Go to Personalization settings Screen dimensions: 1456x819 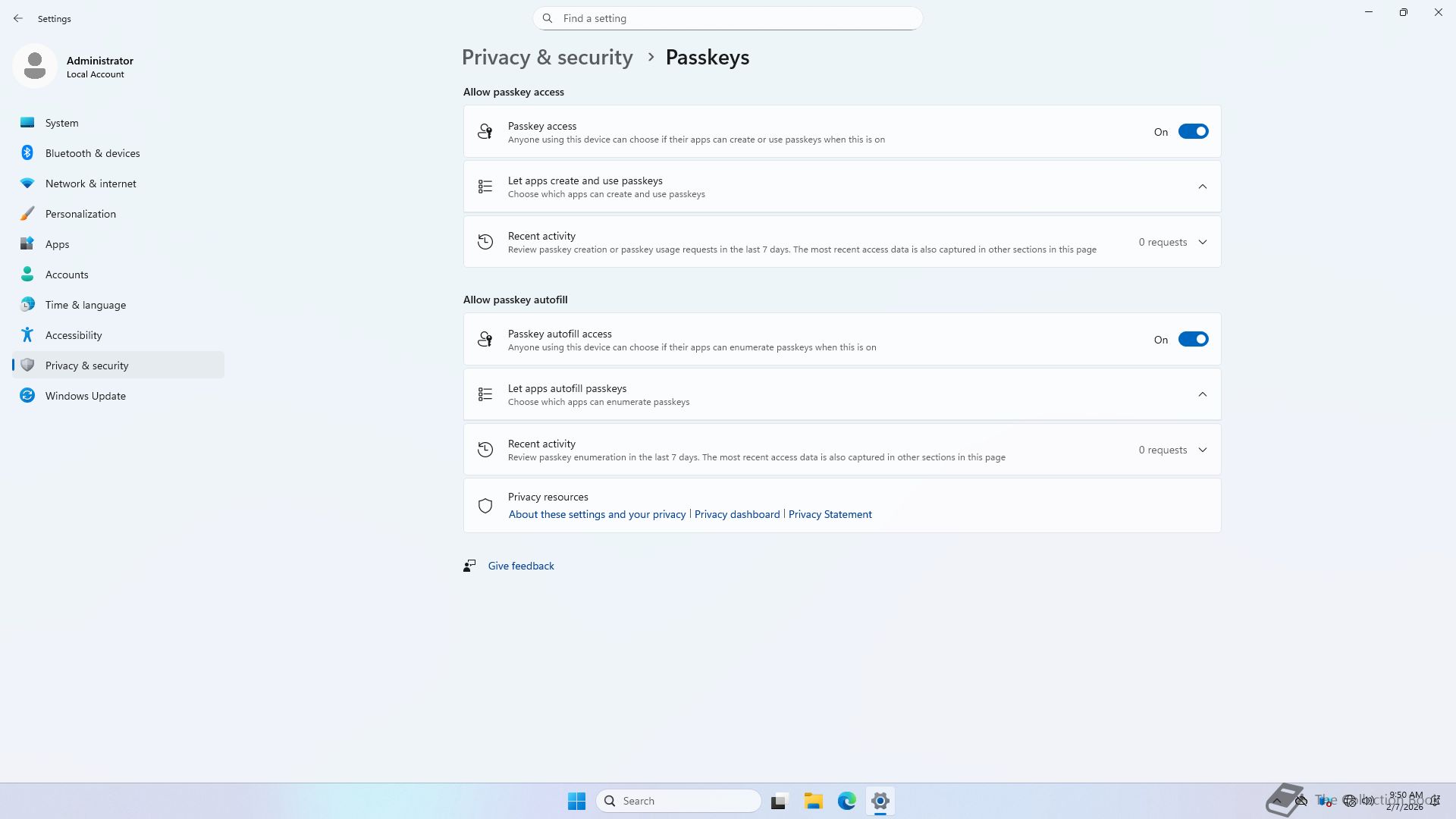tap(80, 214)
